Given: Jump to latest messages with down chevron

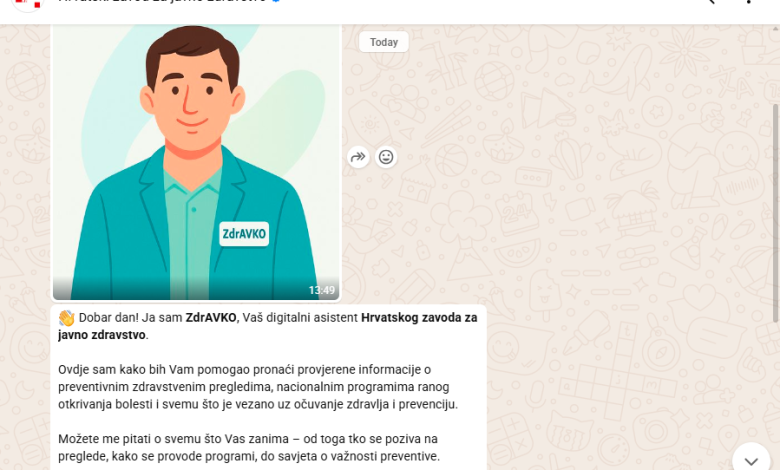Looking at the screenshot, I should (x=751, y=460).
